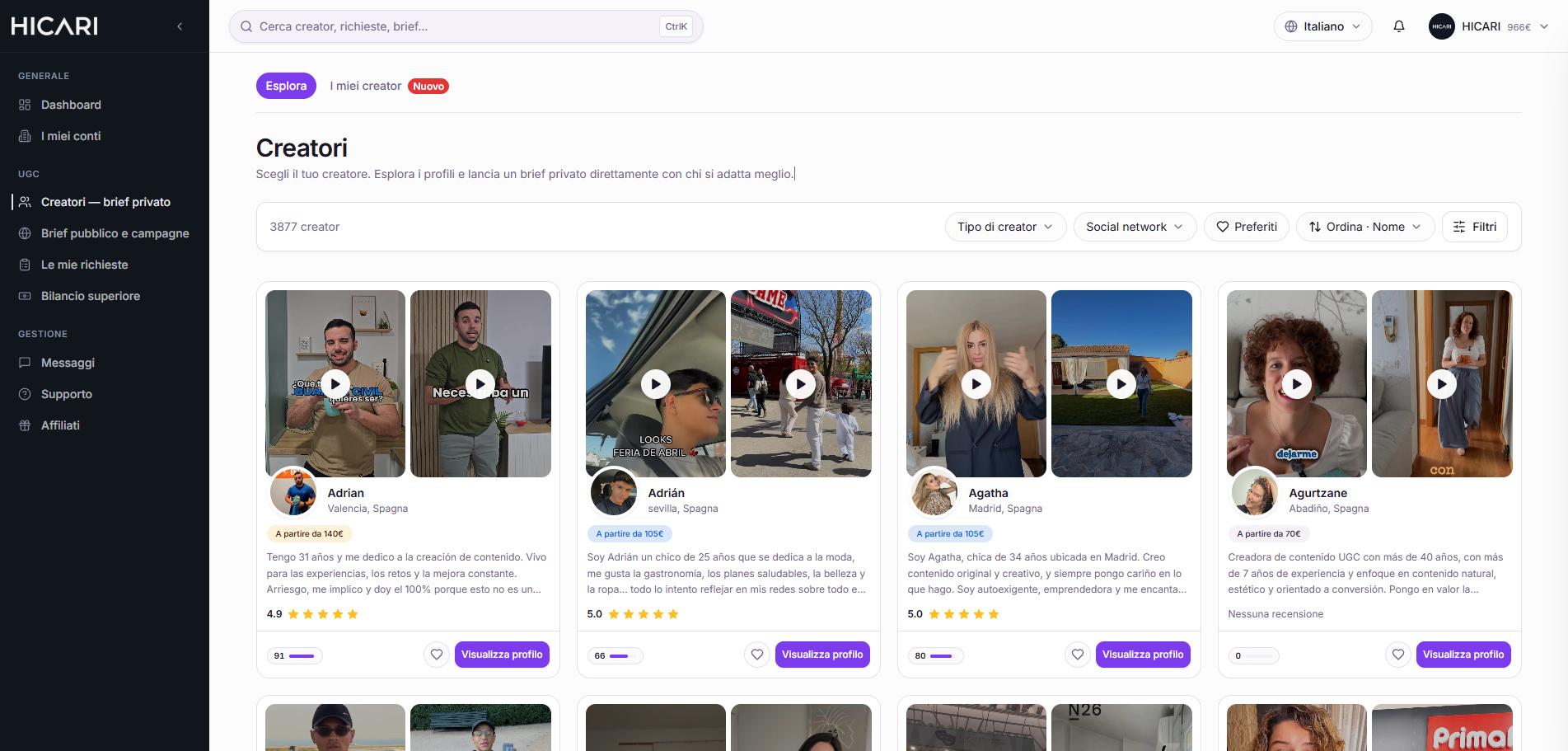View profile of Adrián from Sevilla
The image size is (1568, 751).
pos(822,655)
